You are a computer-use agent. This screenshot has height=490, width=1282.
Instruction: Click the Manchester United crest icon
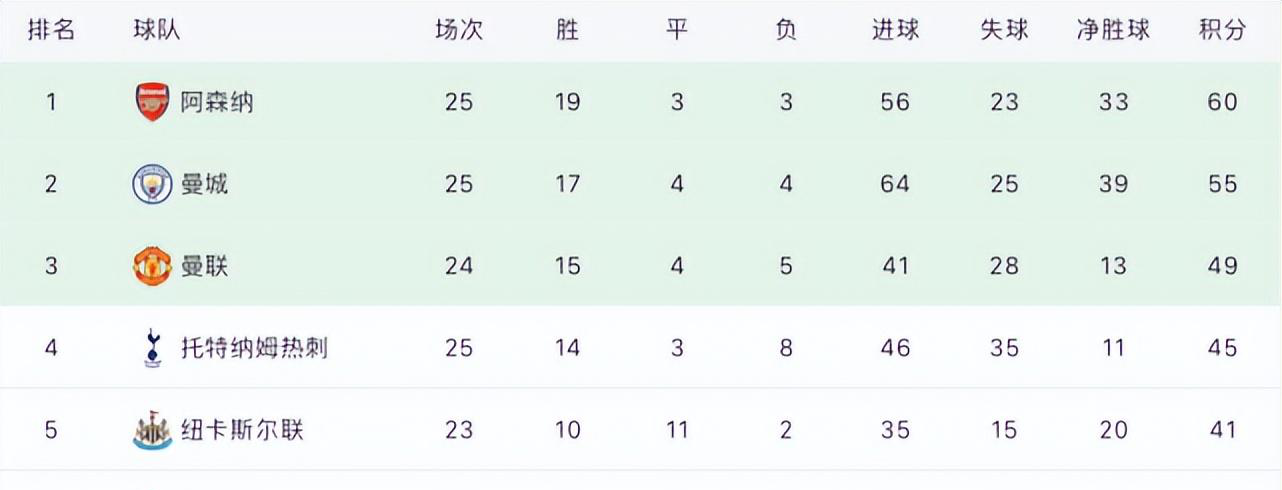(153, 267)
